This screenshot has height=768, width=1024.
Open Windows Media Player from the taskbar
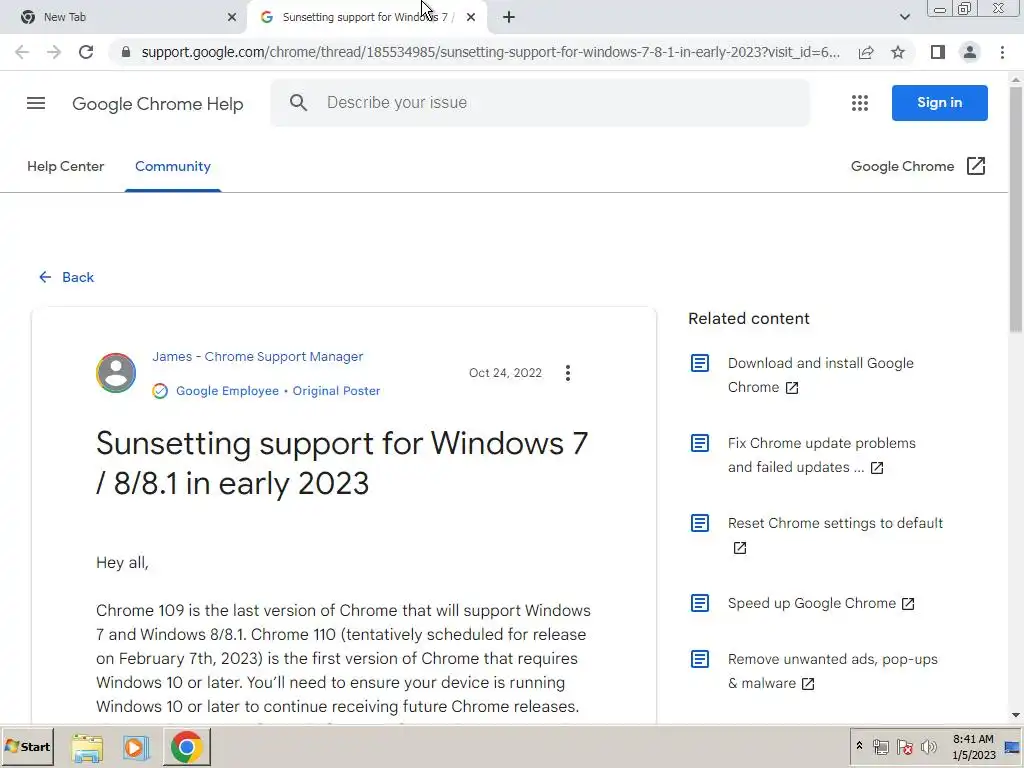pyautogui.click(x=135, y=747)
